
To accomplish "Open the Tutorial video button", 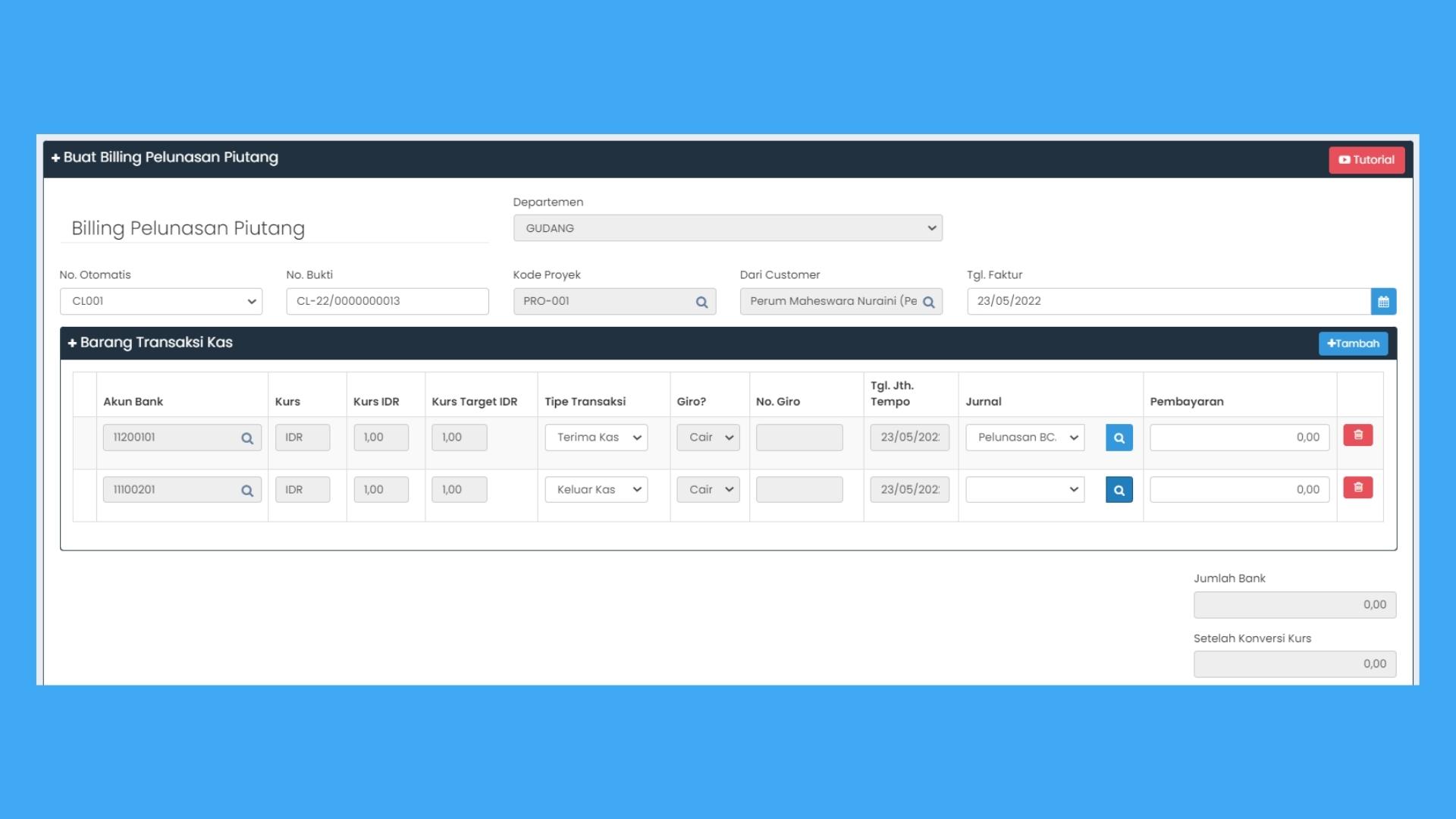I will coord(1367,160).
